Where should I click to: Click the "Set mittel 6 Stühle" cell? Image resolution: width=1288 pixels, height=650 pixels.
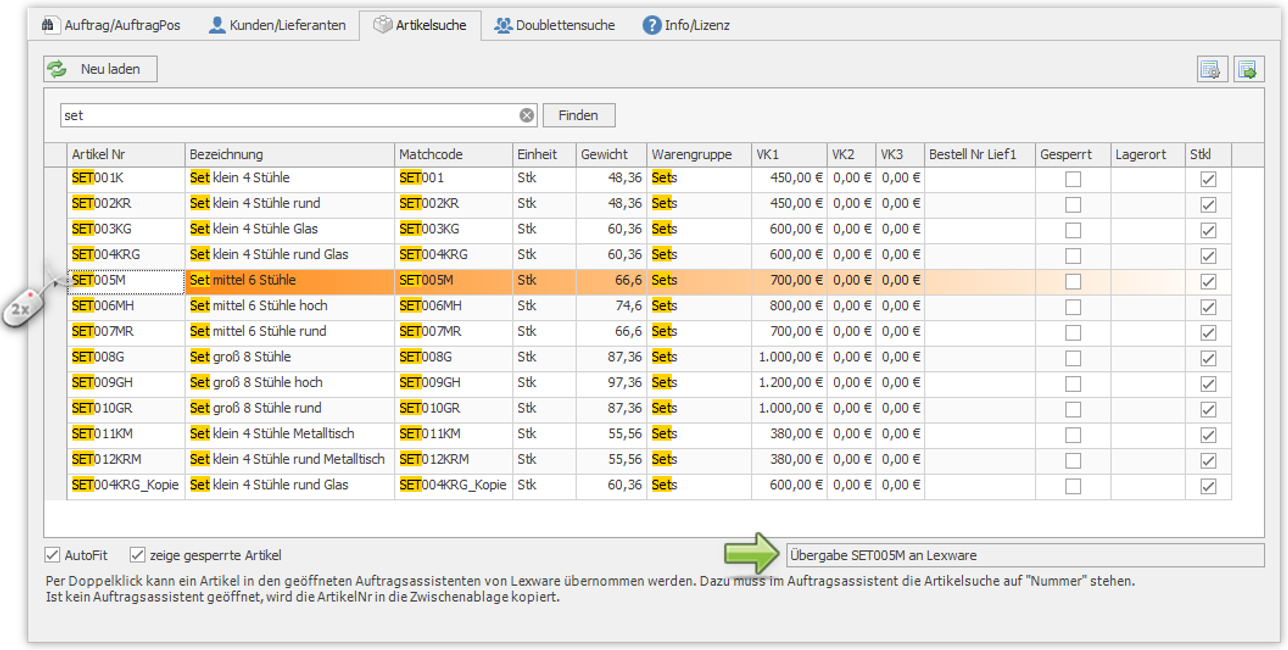pos(290,281)
